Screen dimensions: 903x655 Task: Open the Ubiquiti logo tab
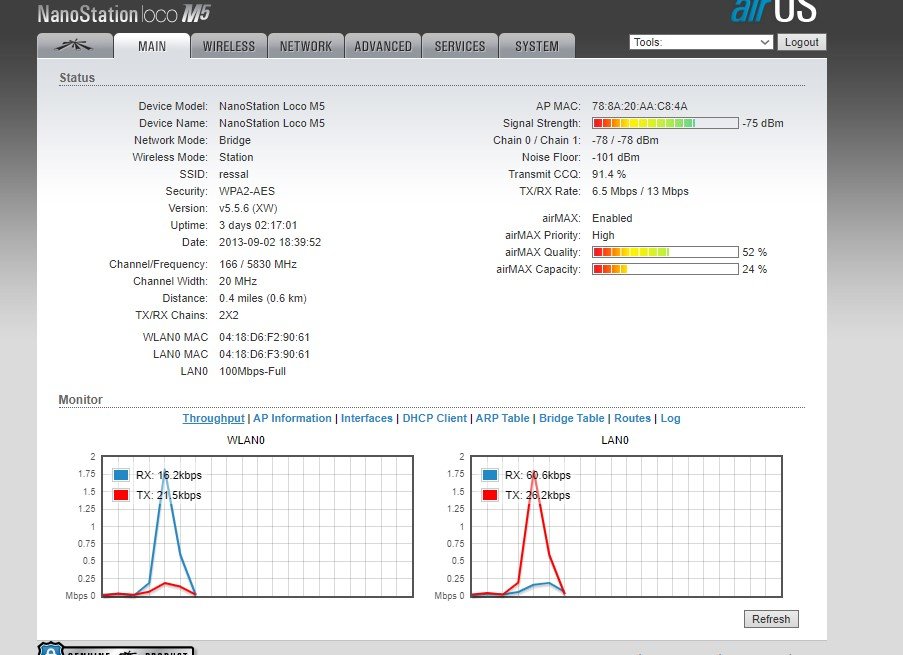pyautogui.click(x=74, y=46)
